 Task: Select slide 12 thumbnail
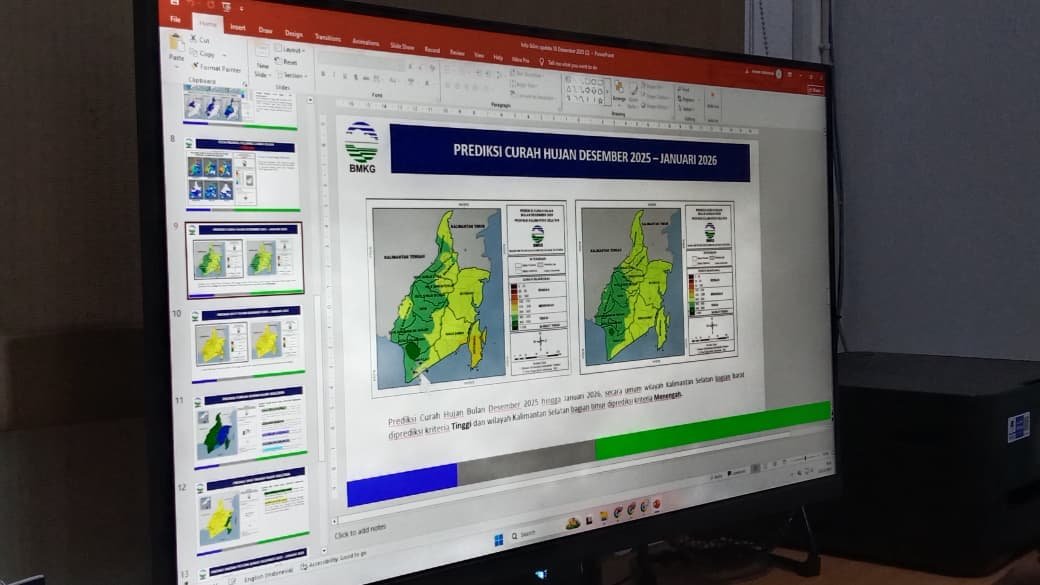[x=253, y=509]
